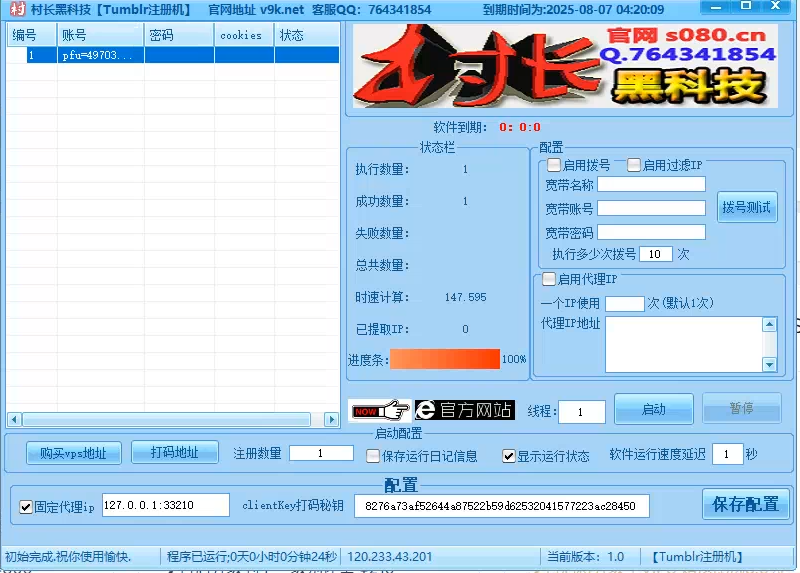This screenshot has height=573, width=800.
Task: Click the 村长黑科技 banner image
Action: point(565,66)
